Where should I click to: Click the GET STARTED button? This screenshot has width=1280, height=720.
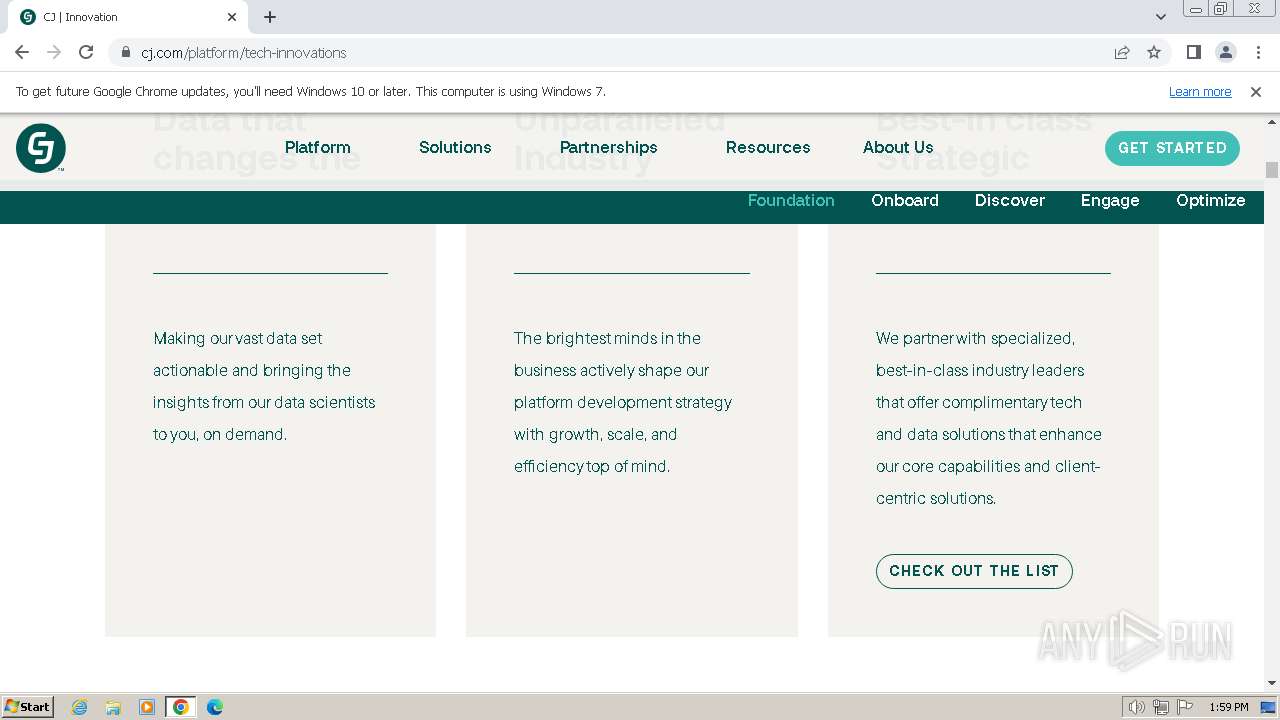tap(1172, 148)
